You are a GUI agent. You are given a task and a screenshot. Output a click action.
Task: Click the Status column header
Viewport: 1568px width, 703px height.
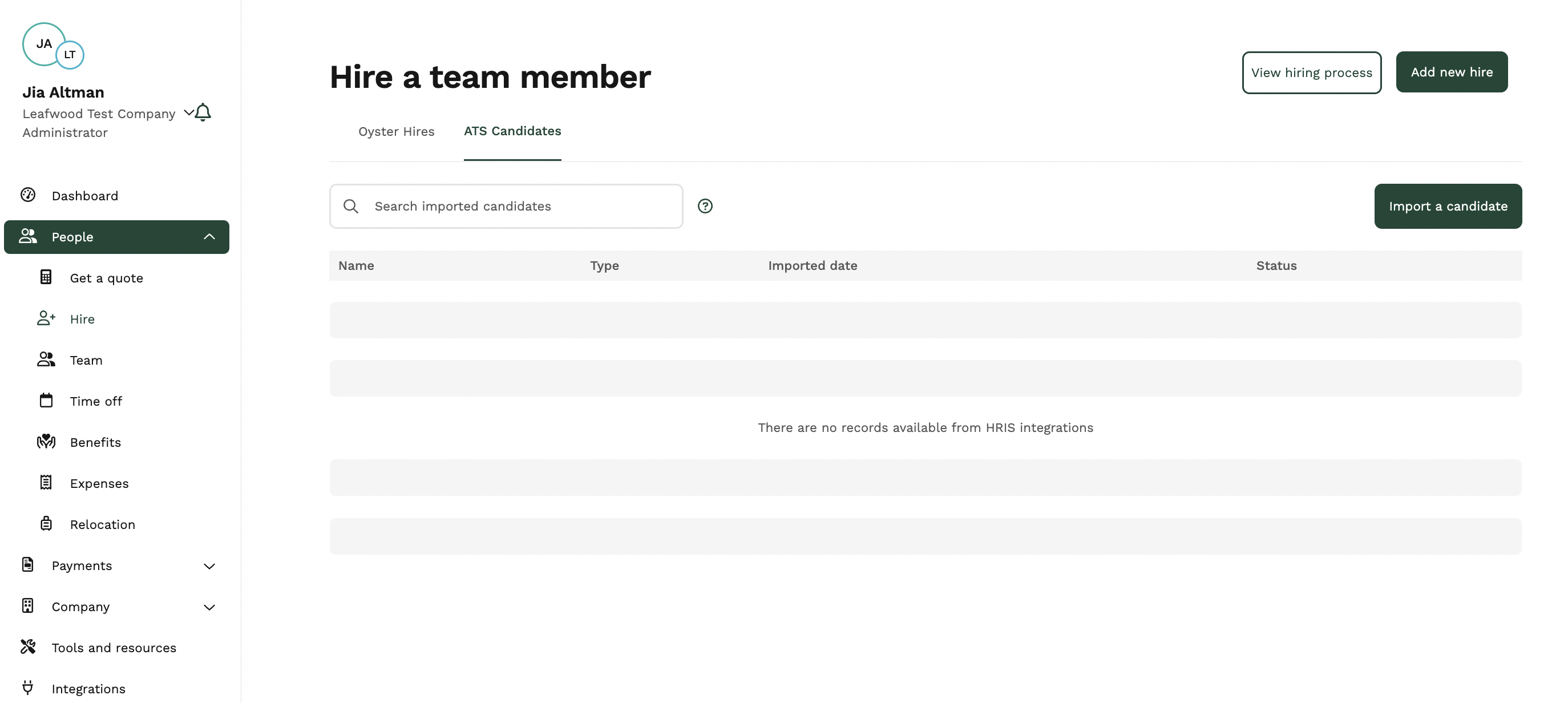[x=1276, y=265]
